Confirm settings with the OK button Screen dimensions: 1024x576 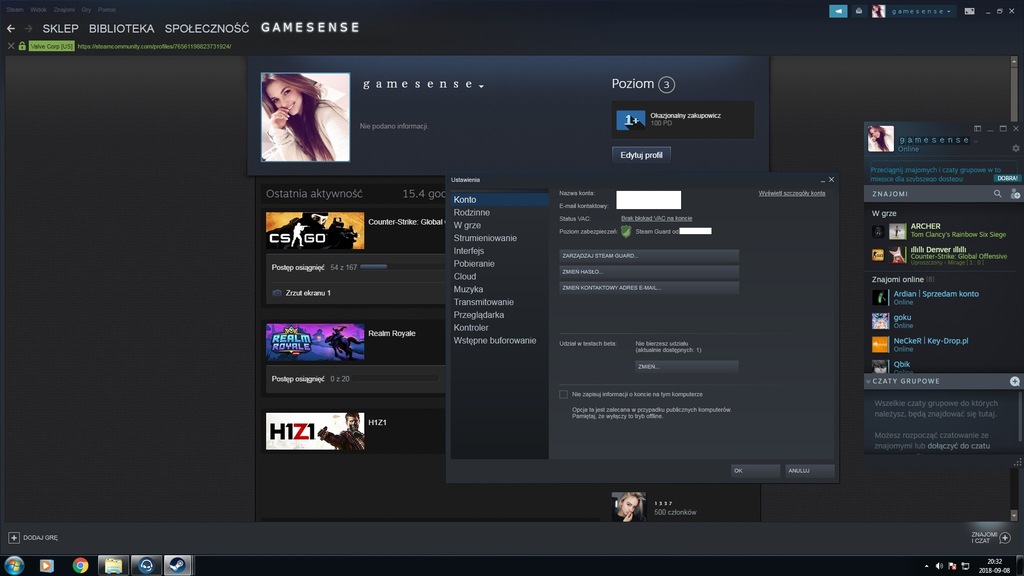756,471
